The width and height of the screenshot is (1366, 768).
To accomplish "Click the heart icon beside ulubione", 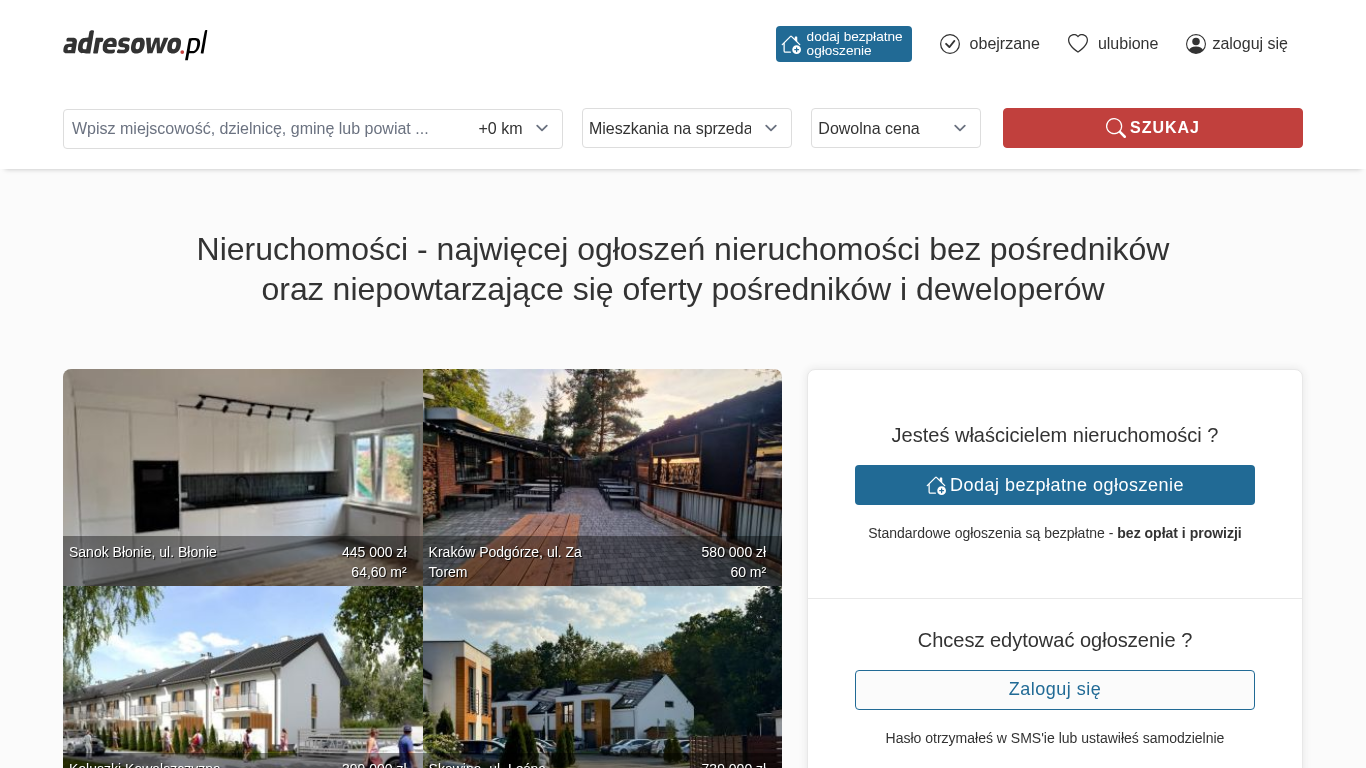I will (1077, 44).
